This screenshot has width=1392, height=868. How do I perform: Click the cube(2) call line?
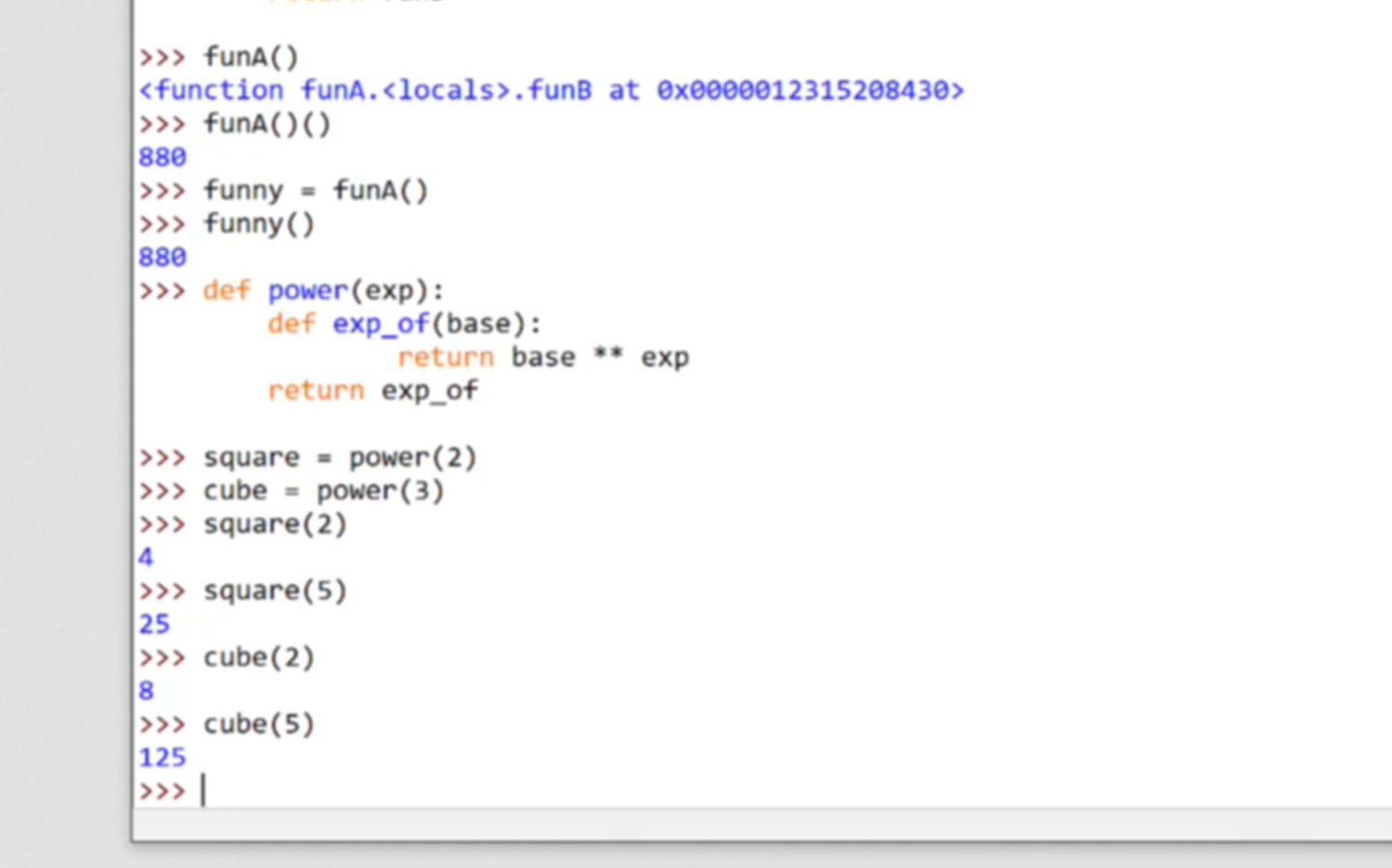(x=259, y=657)
